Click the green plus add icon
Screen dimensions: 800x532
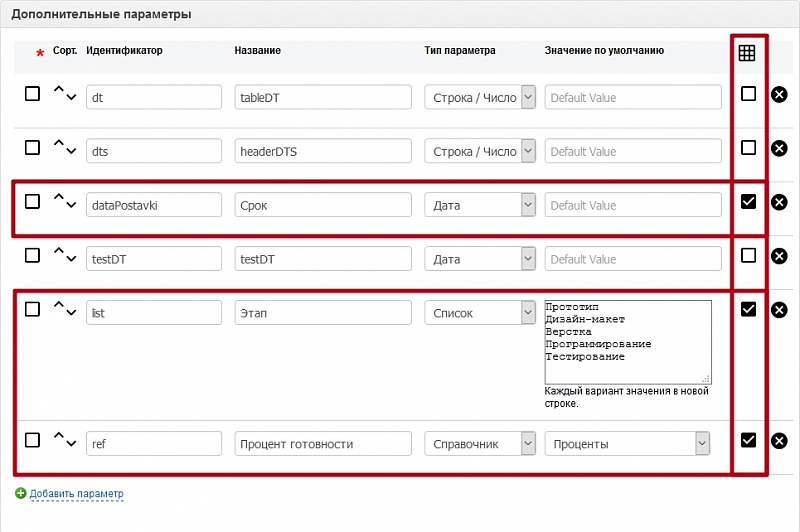click(21, 494)
